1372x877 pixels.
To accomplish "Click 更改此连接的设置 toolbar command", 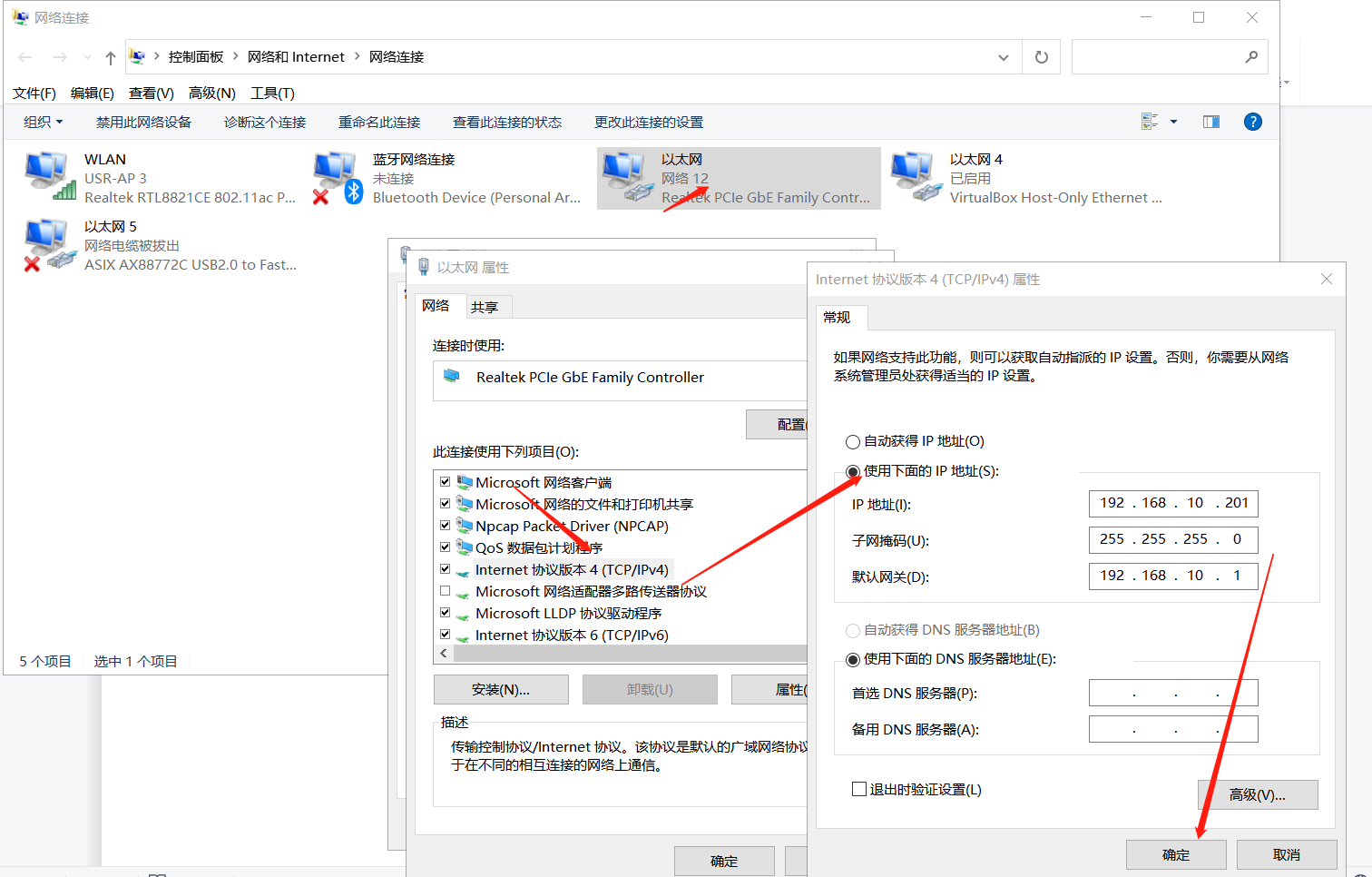I will [x=649, y=122].
